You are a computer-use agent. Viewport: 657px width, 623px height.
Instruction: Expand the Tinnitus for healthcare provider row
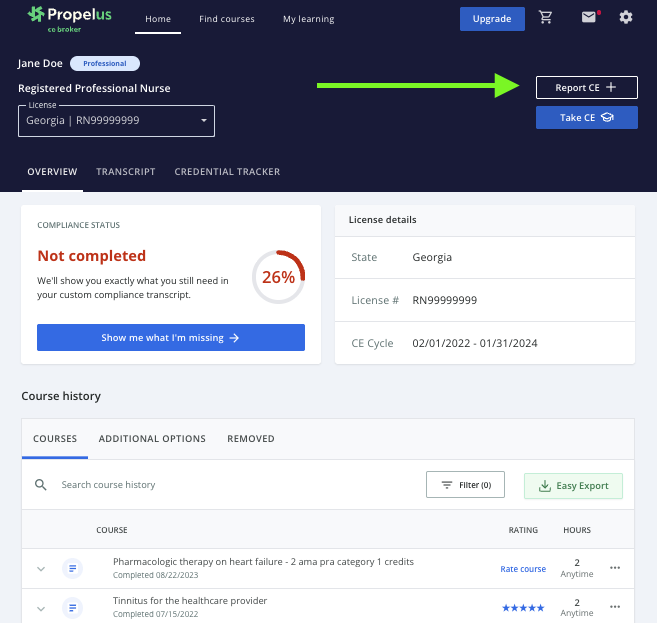(x=41, y=607)
